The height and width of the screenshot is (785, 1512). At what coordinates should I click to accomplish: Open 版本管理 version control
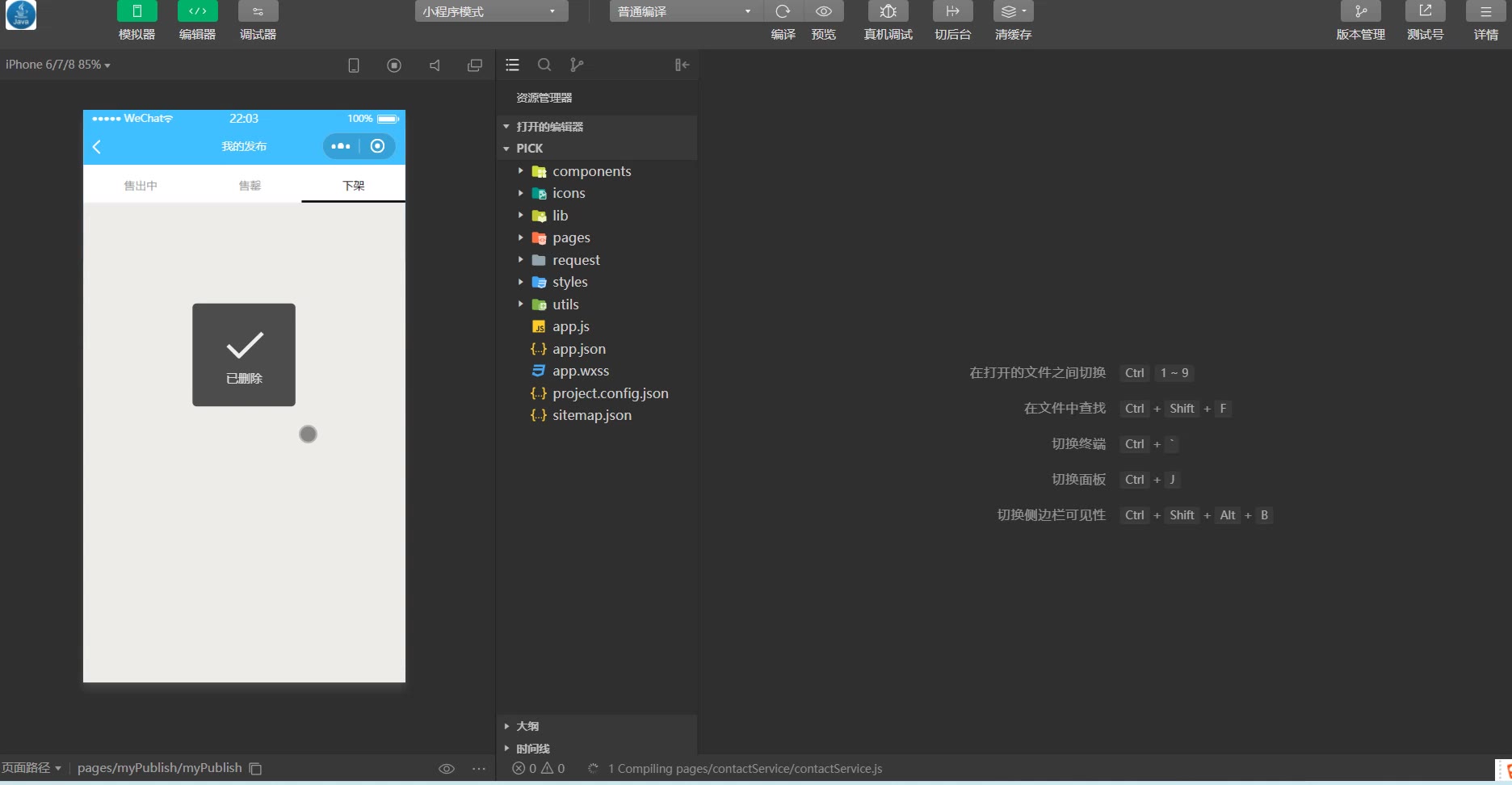coord(1360,11)
